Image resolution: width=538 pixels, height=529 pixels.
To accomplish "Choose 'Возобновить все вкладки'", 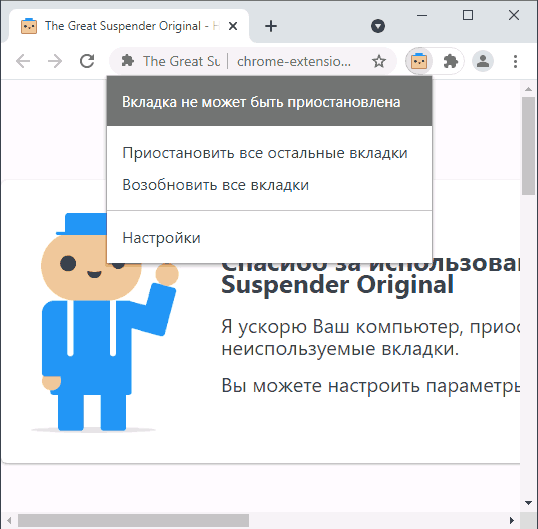I will [x=215, y=185].
